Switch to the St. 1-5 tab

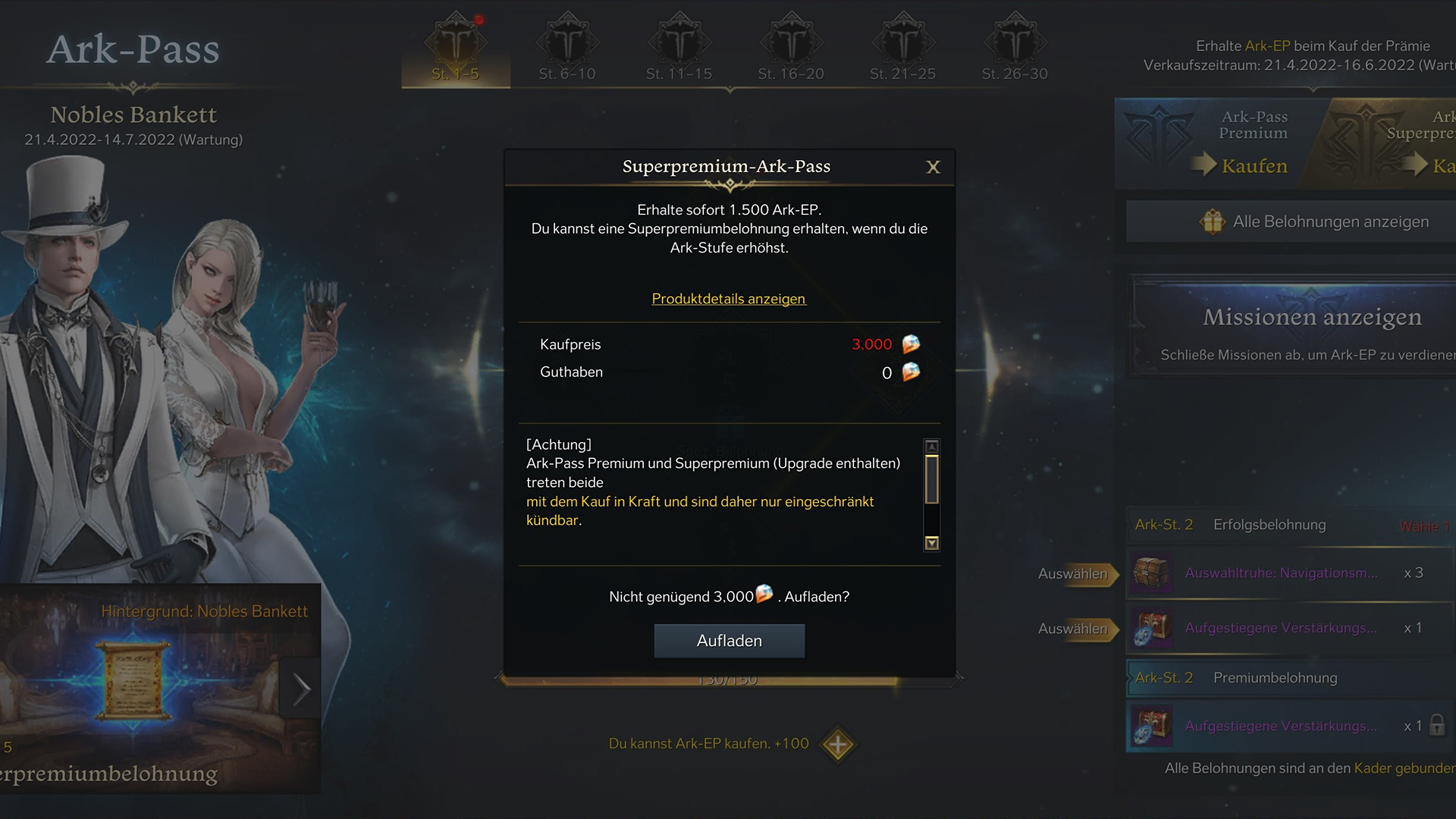pyautogui.click(x=455, y=47)
